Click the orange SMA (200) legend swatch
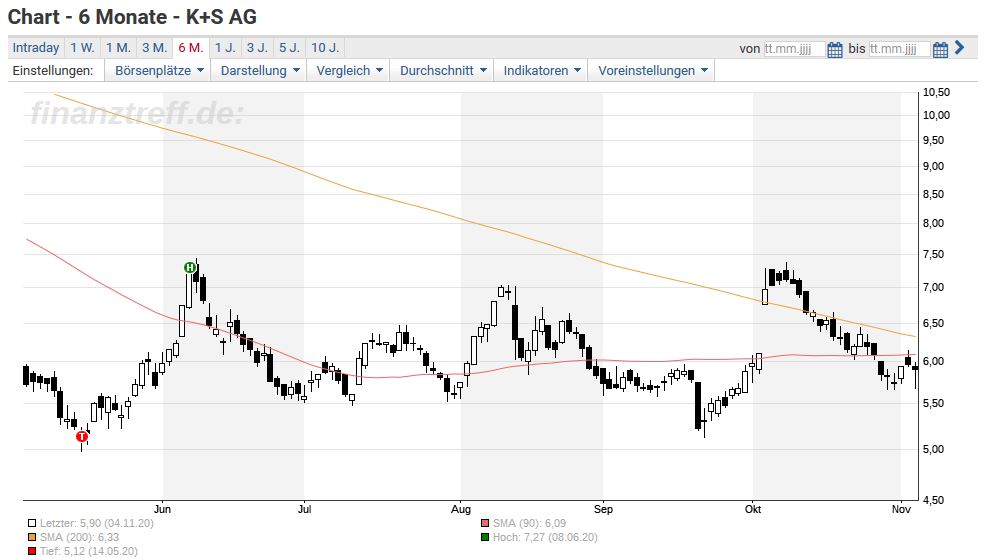The height and width of the screenshot is (560, 989). tap(32, 537)
